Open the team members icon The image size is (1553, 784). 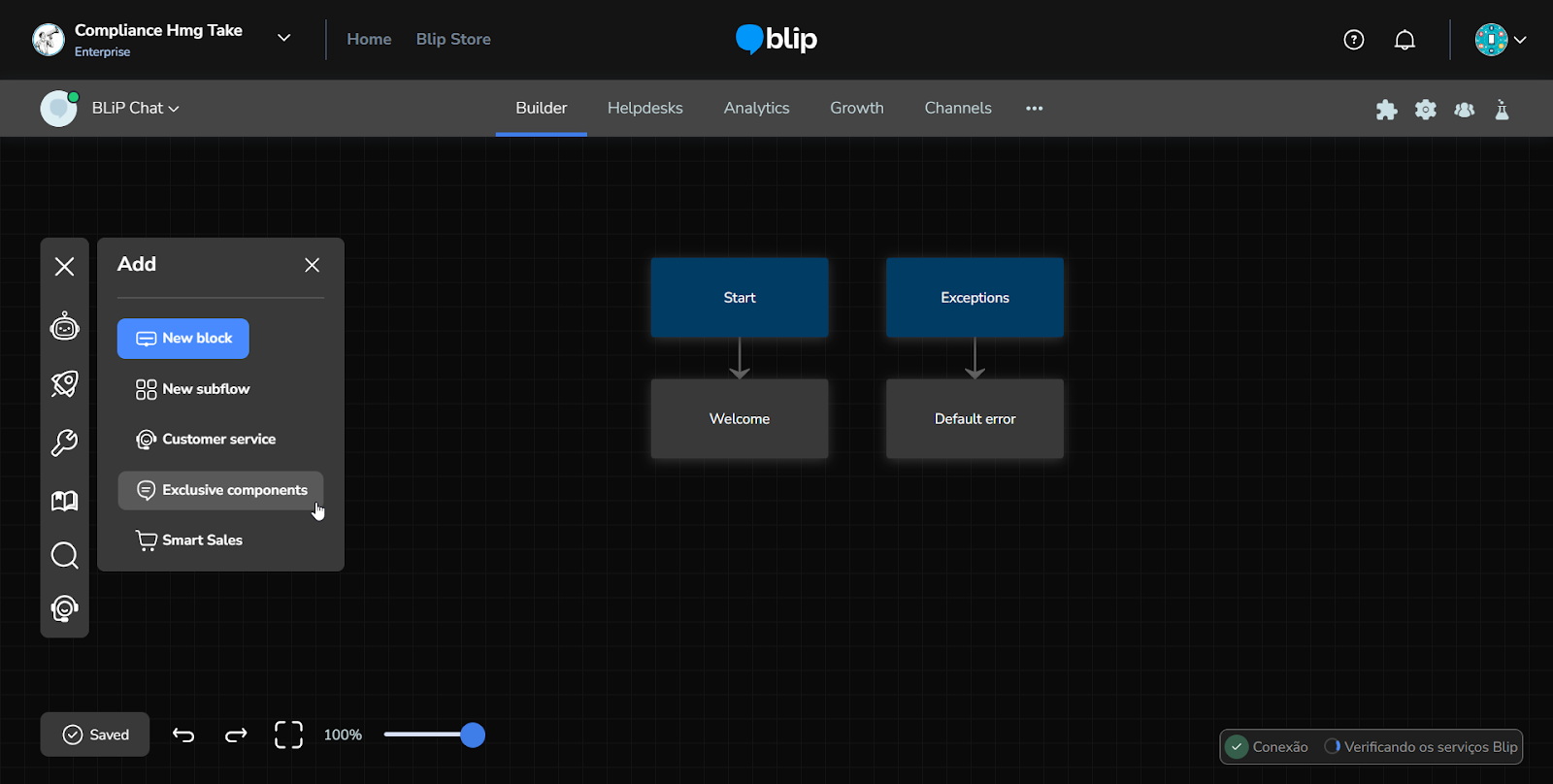pos(1464,110)
